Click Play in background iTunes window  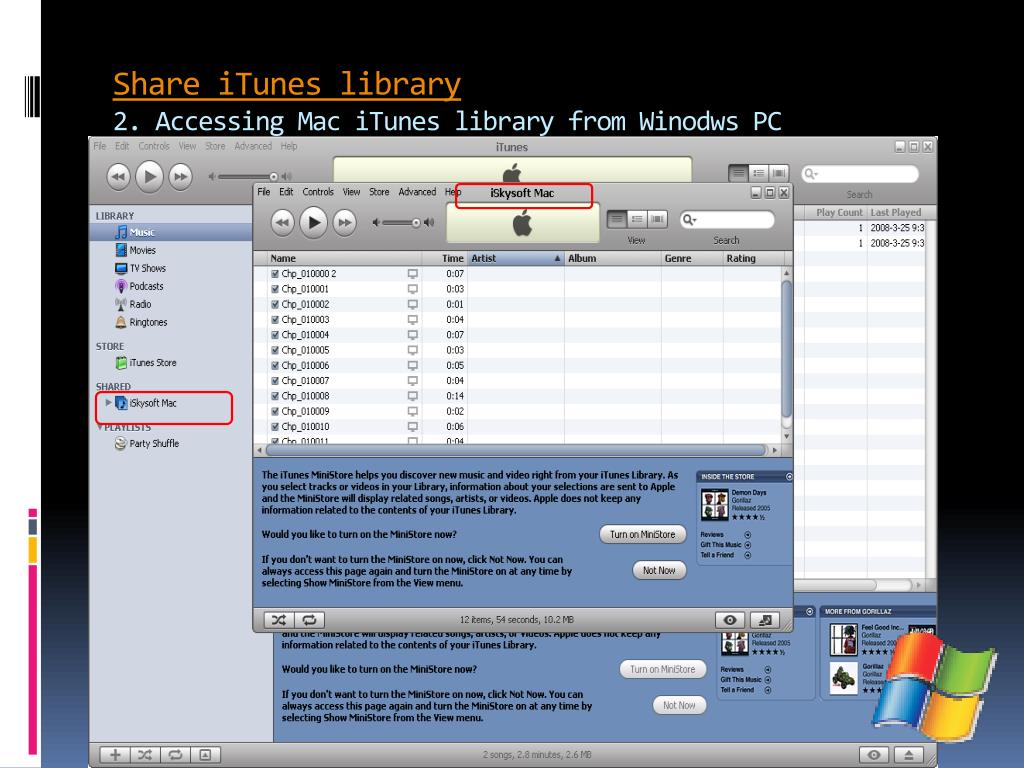(150, 176)
